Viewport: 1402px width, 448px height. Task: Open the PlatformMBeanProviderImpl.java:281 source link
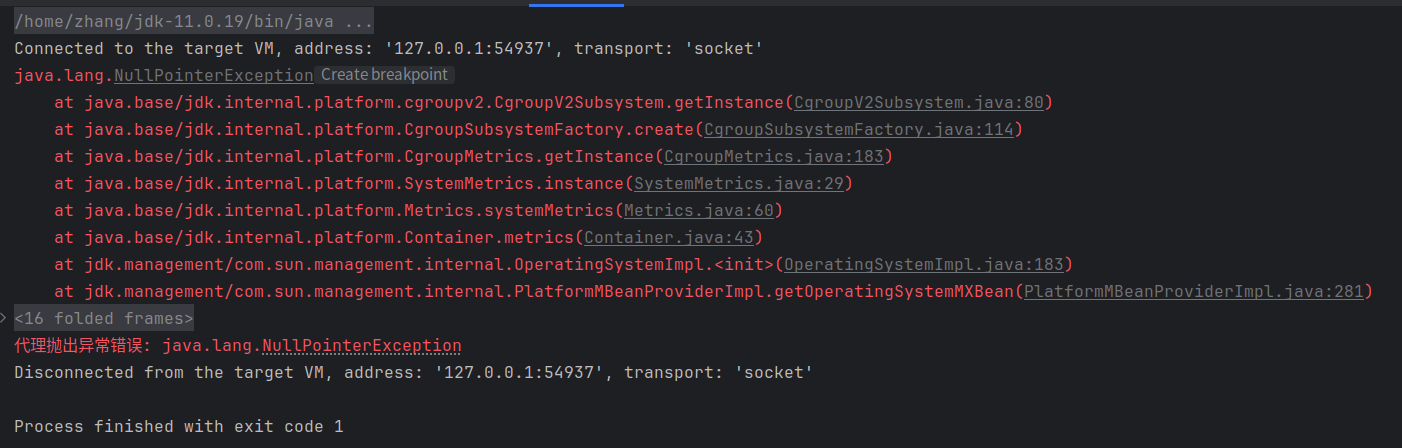pyautogui.click(x=1193, y=291)
